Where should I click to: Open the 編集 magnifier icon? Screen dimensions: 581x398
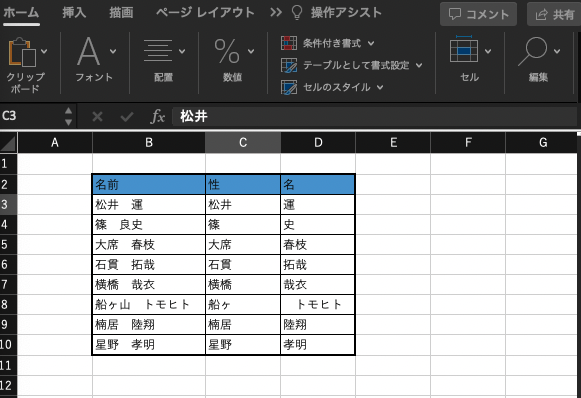pyautogui.click(x=532, y=51)
